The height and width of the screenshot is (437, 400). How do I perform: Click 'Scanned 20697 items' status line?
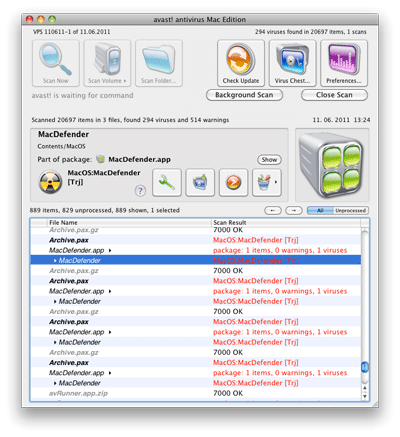point(130,120)
